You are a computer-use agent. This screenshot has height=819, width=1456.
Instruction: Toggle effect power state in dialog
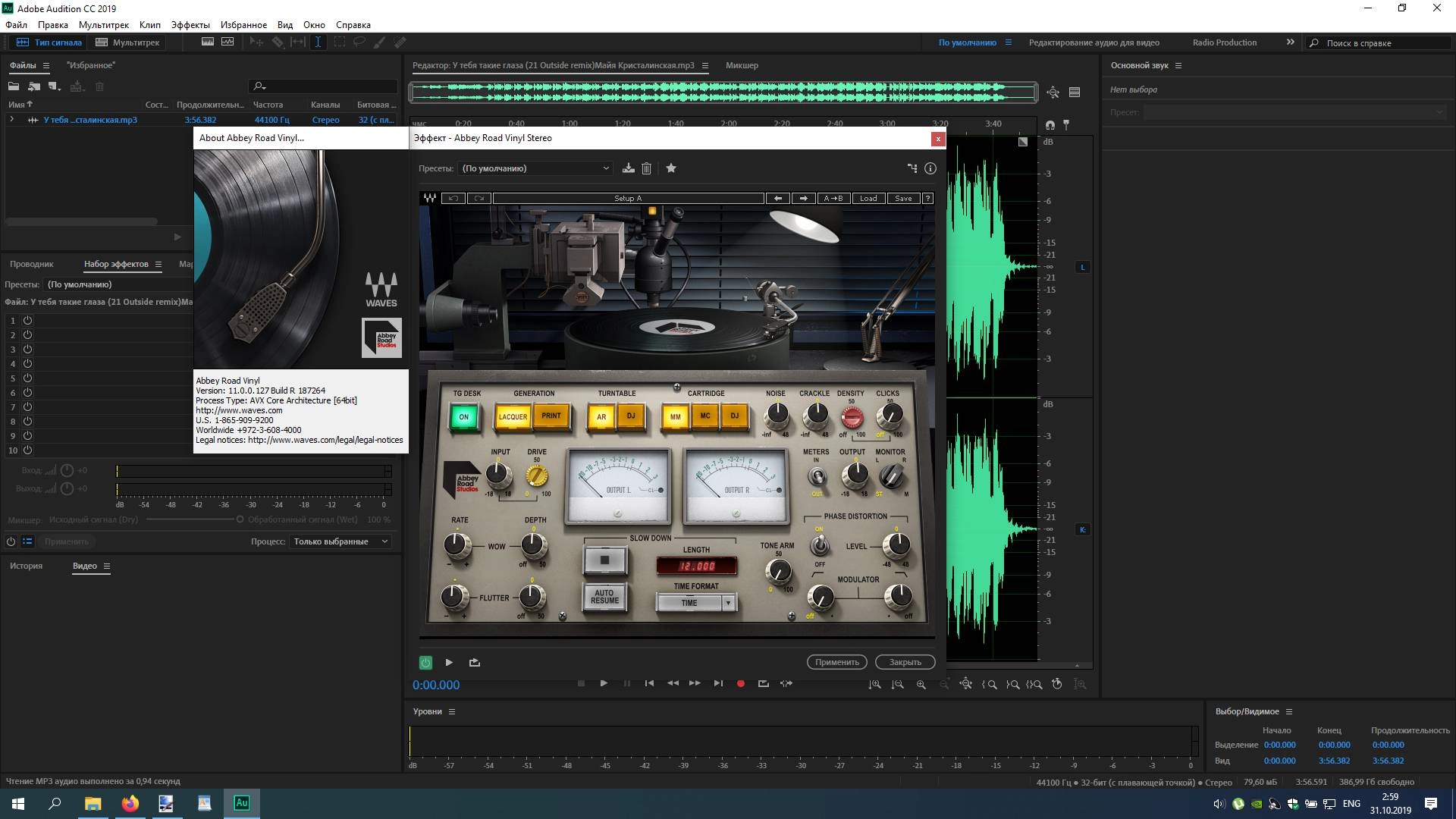pyautogui.click(x=425, y=662)
